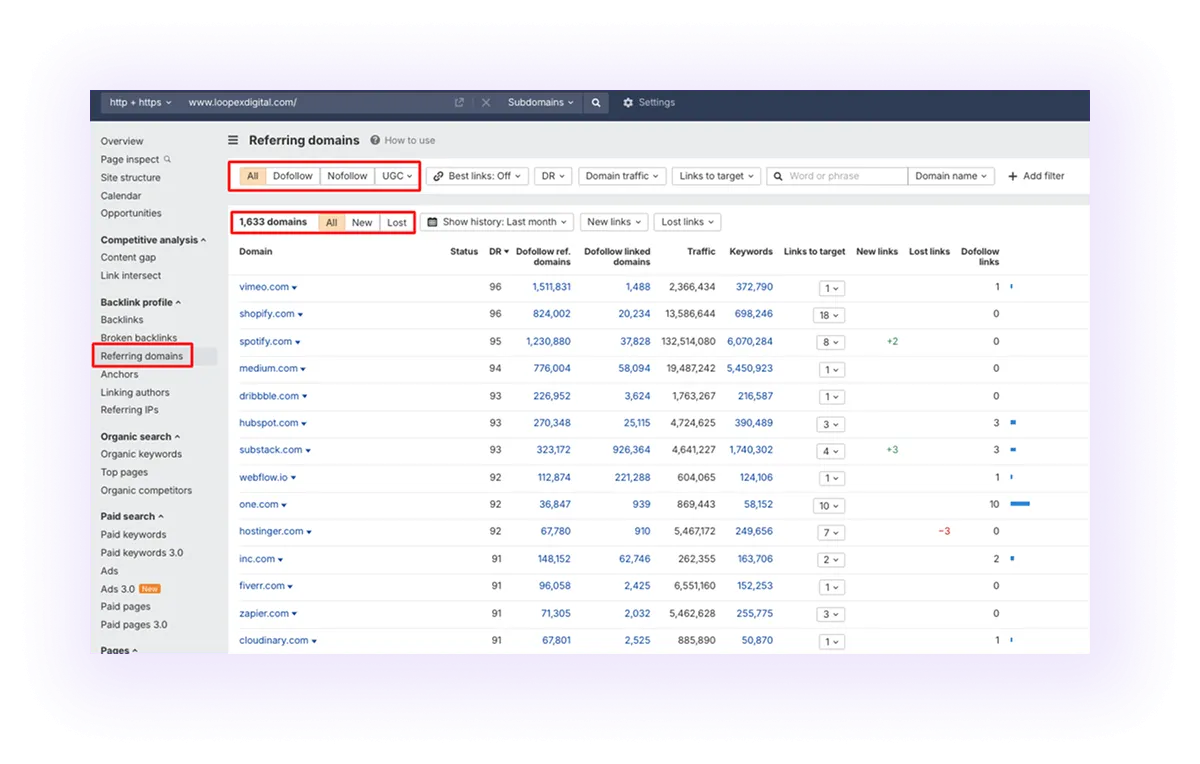The height and width of the screenshot is (764, 1200).
Task: Open the How to use help link
Action: point(403,141)
